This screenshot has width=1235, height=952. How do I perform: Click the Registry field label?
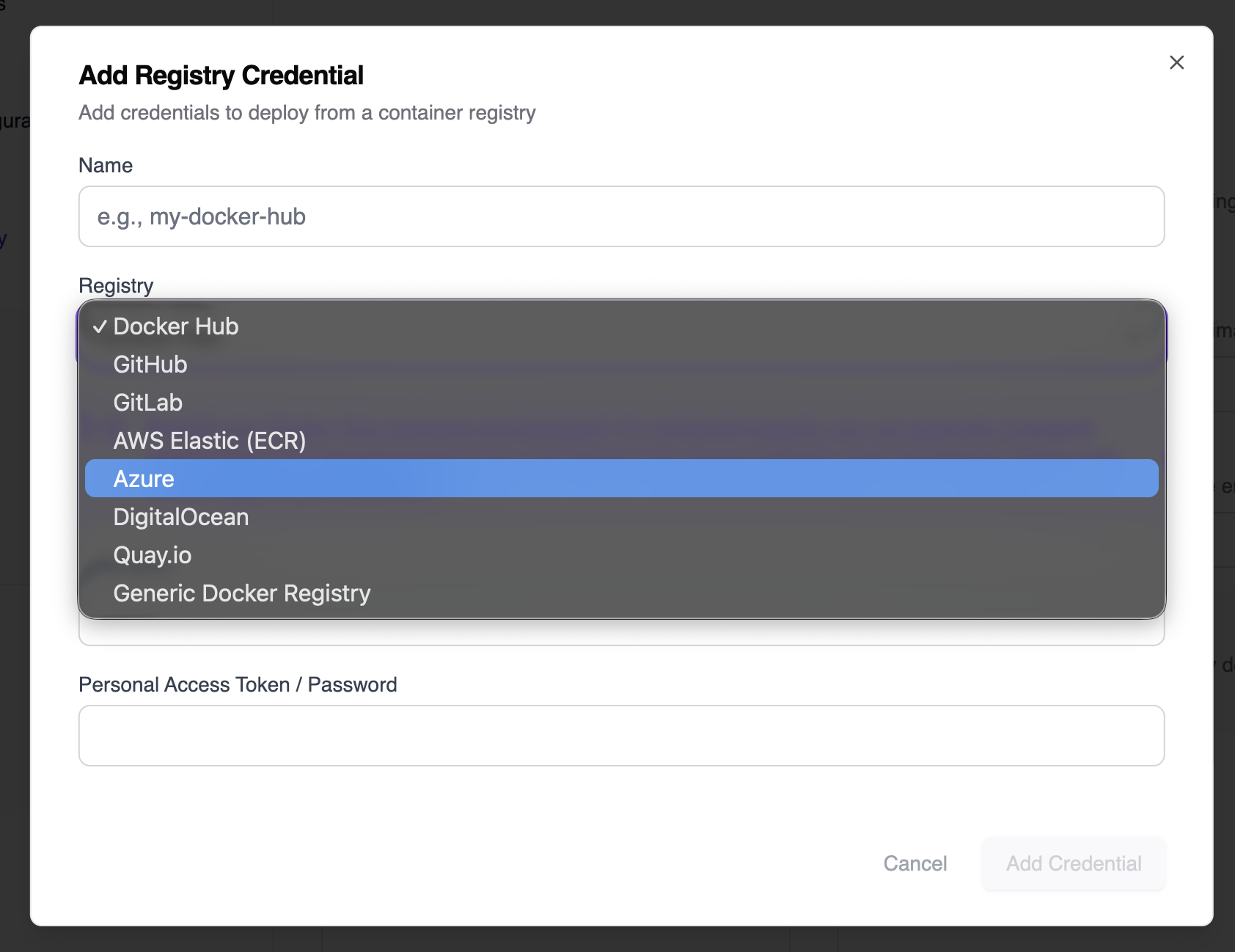pos(115,285)
